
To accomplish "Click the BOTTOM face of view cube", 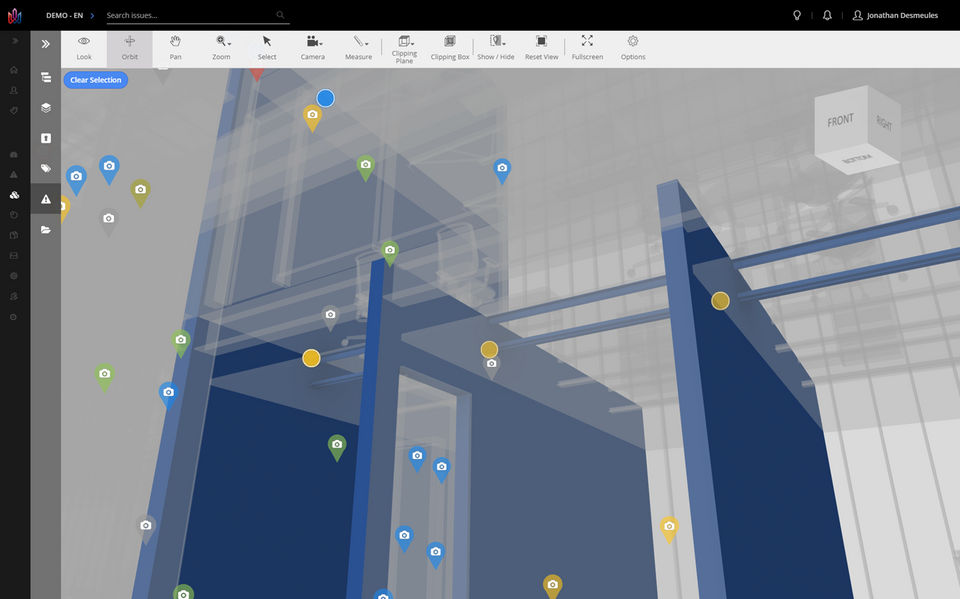I will point(857,160).
